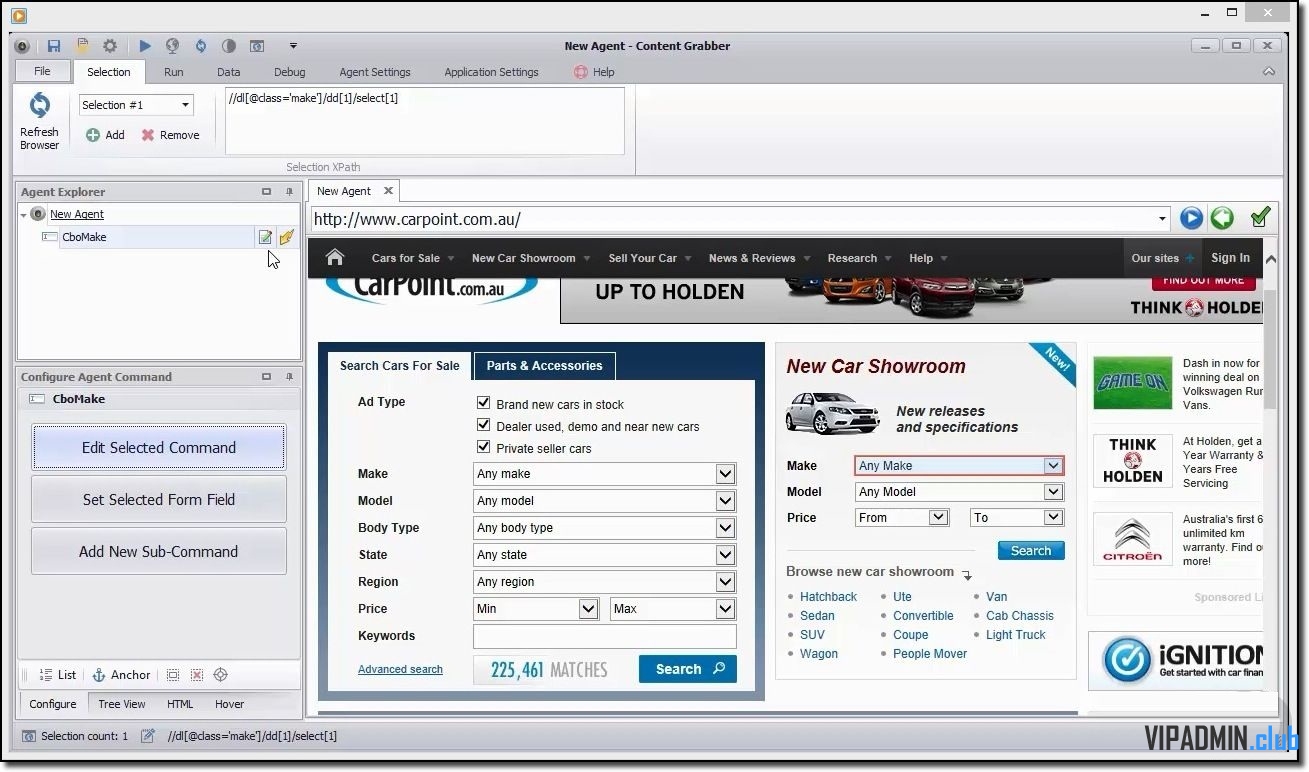Click the dashed-rectangle selection icon
1309x772 pixels.
173,675
